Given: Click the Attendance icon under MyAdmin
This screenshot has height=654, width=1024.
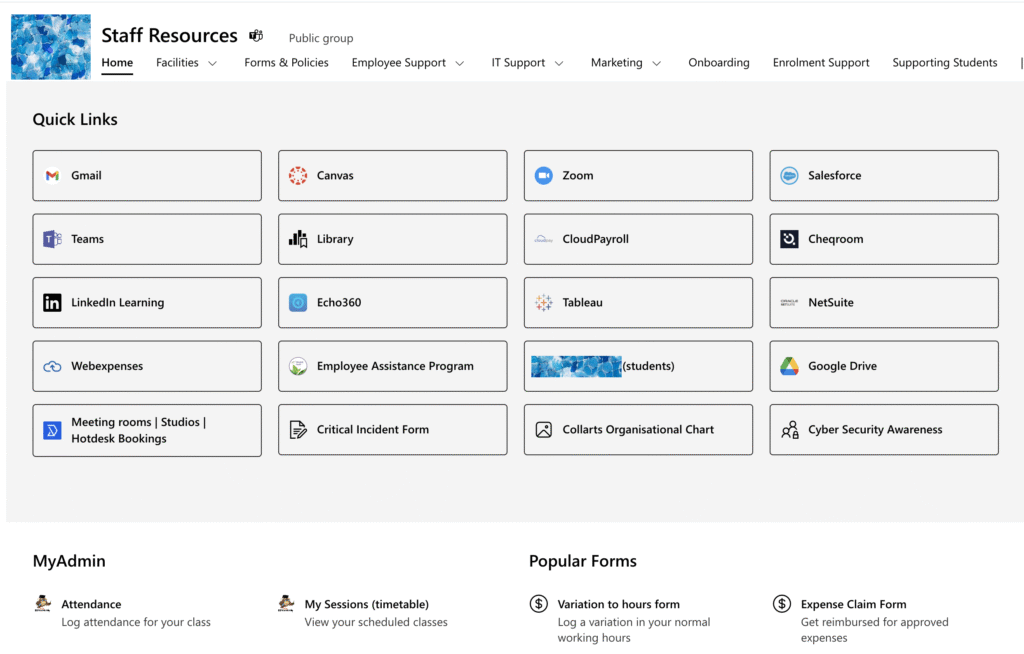Looking at the screenshot, I should [43, 603].
